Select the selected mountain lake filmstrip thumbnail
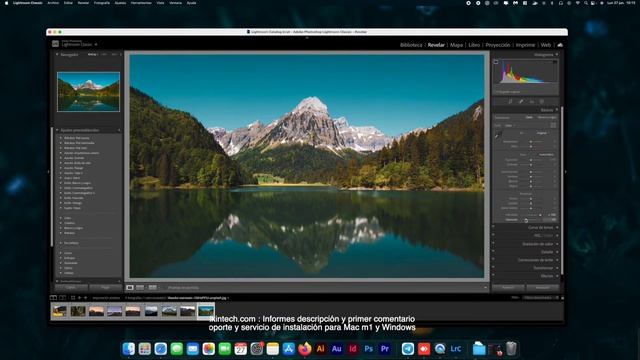This screenshot has width=640, height=360. pyautogui.click(x=206, y=311)
